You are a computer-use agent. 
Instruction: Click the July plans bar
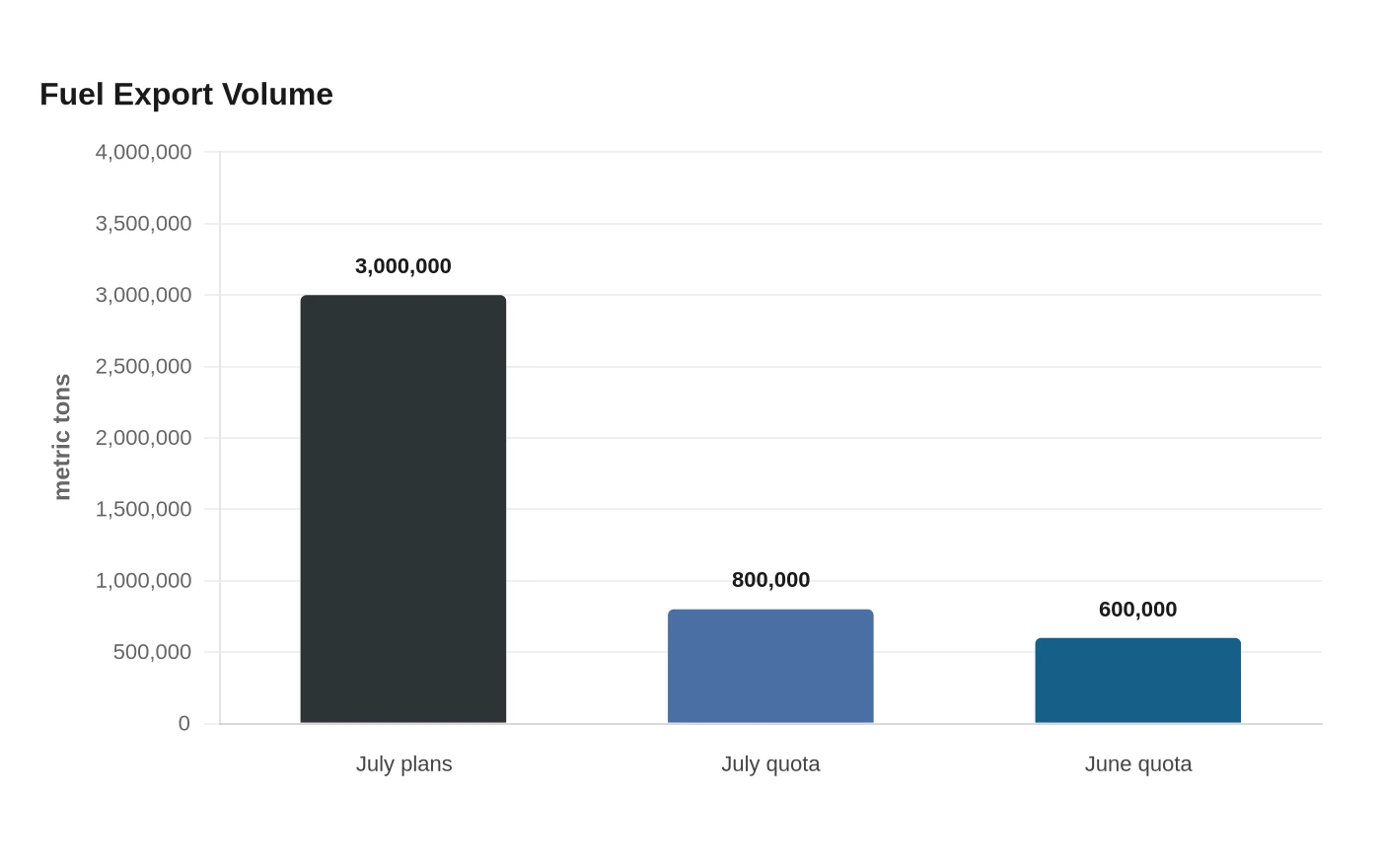[x=403, y=509]
